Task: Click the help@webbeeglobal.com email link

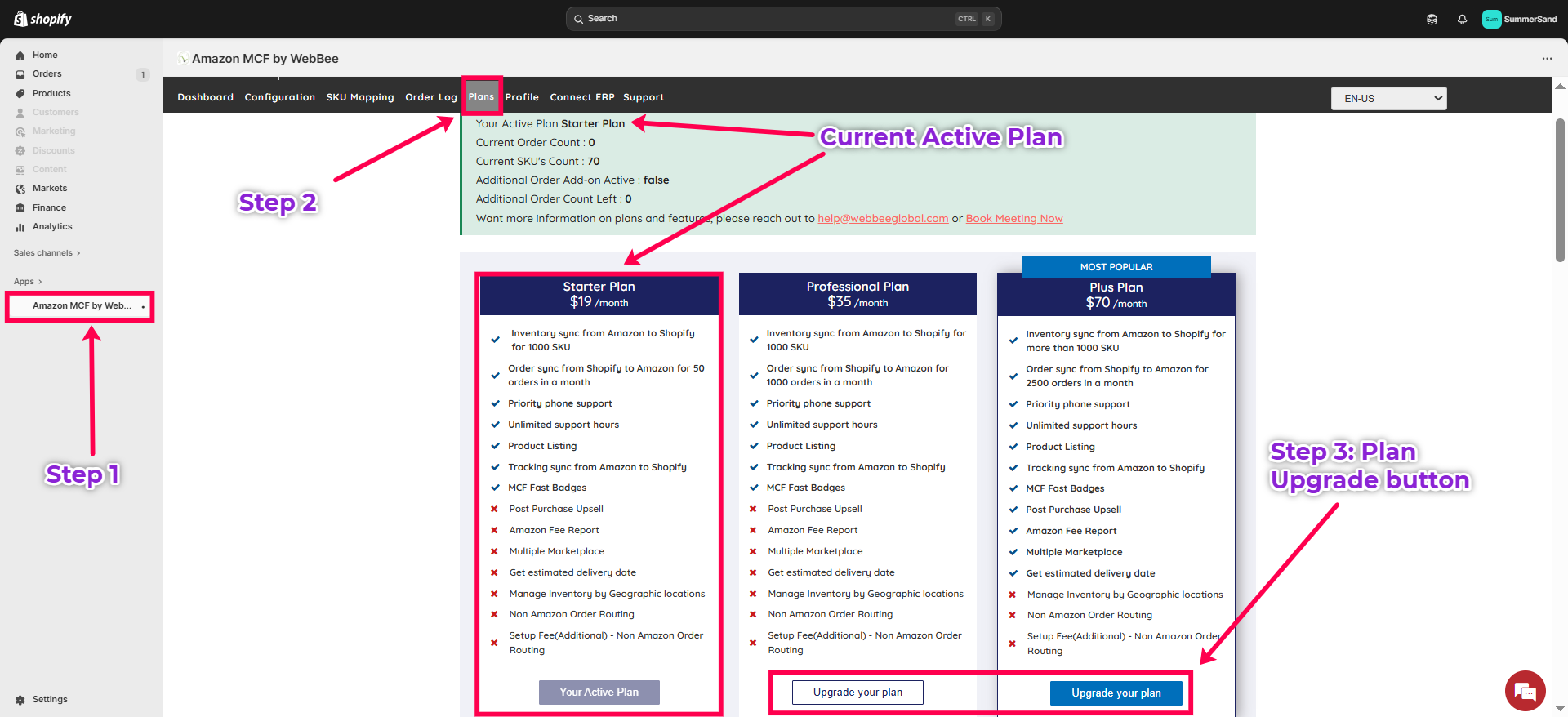Action: pos(883,219)
